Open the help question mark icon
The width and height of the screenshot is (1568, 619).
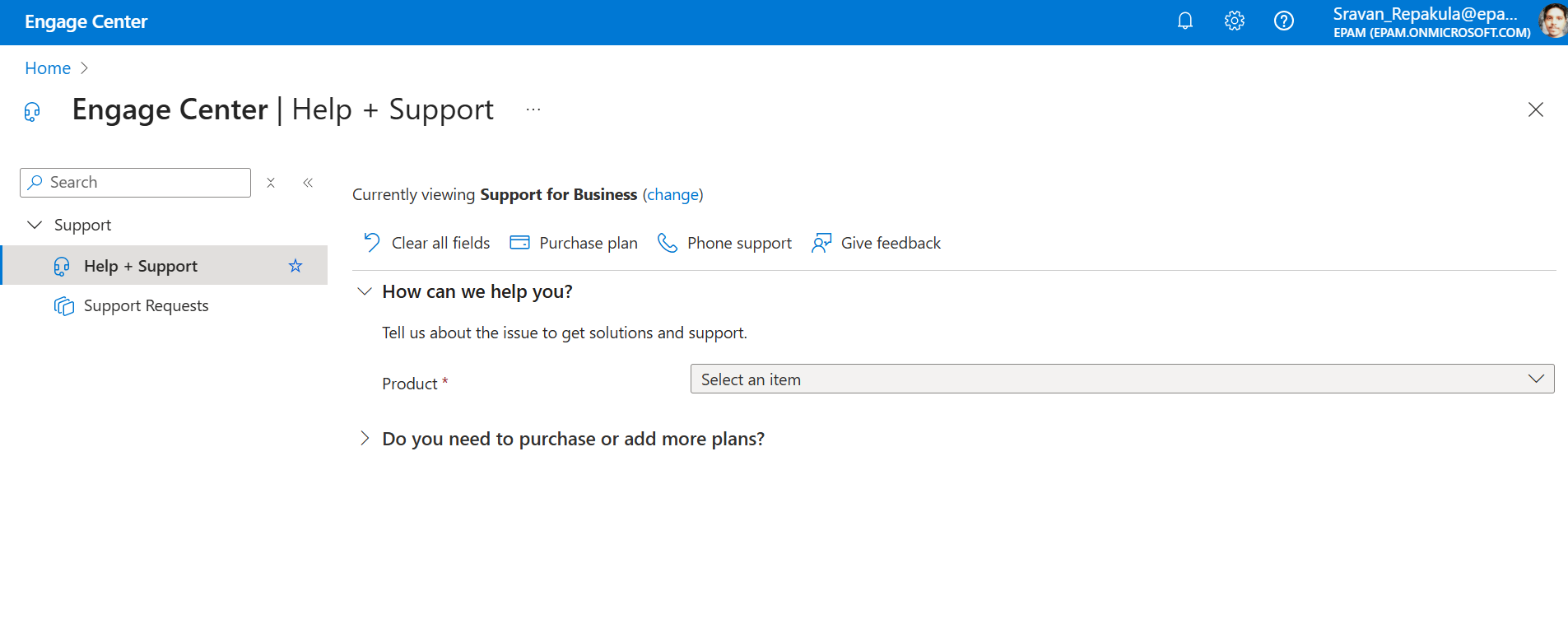pyautogui.click(x=1284, y=21)
